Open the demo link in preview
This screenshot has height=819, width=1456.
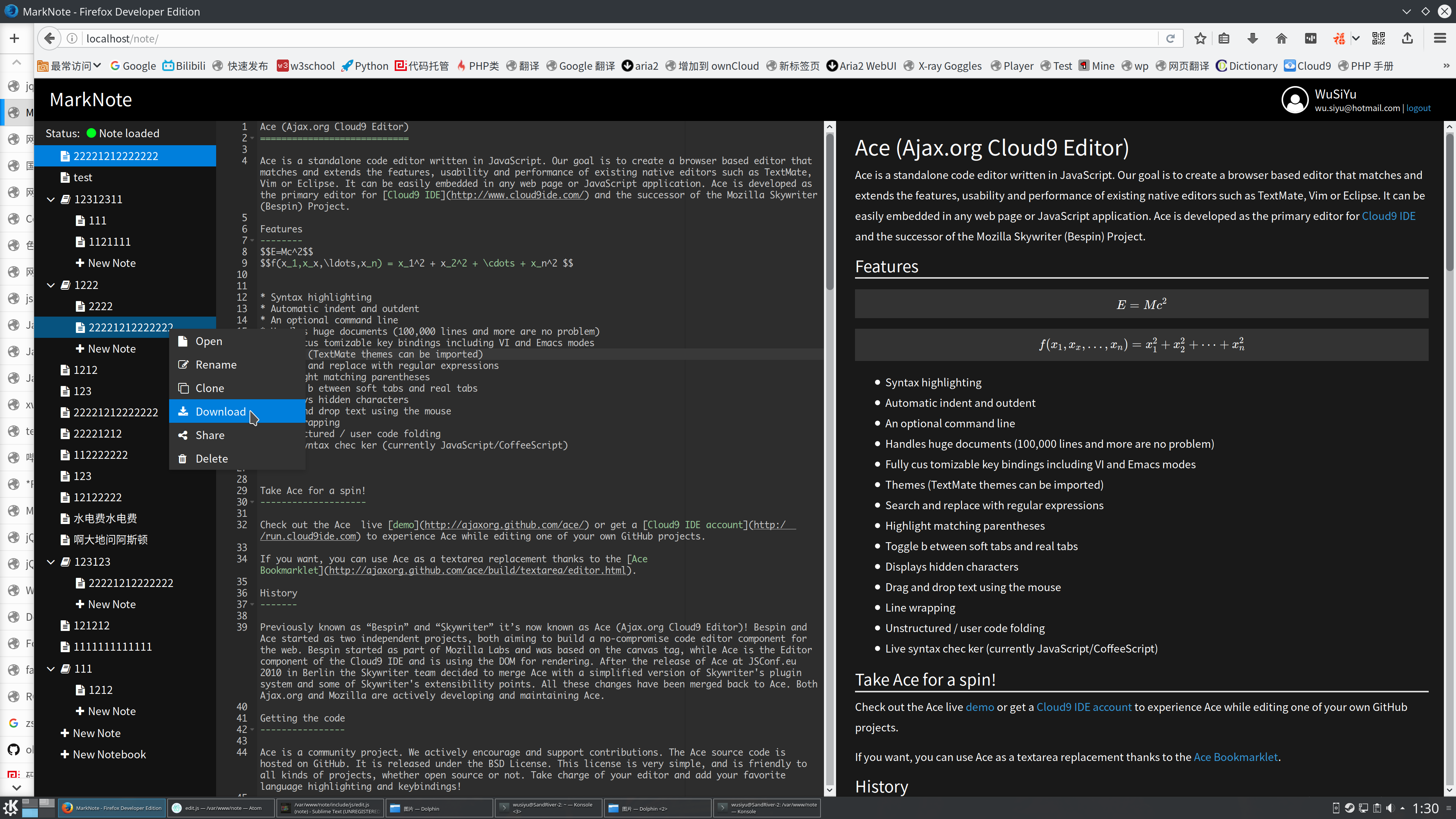(x=979, y=707)
